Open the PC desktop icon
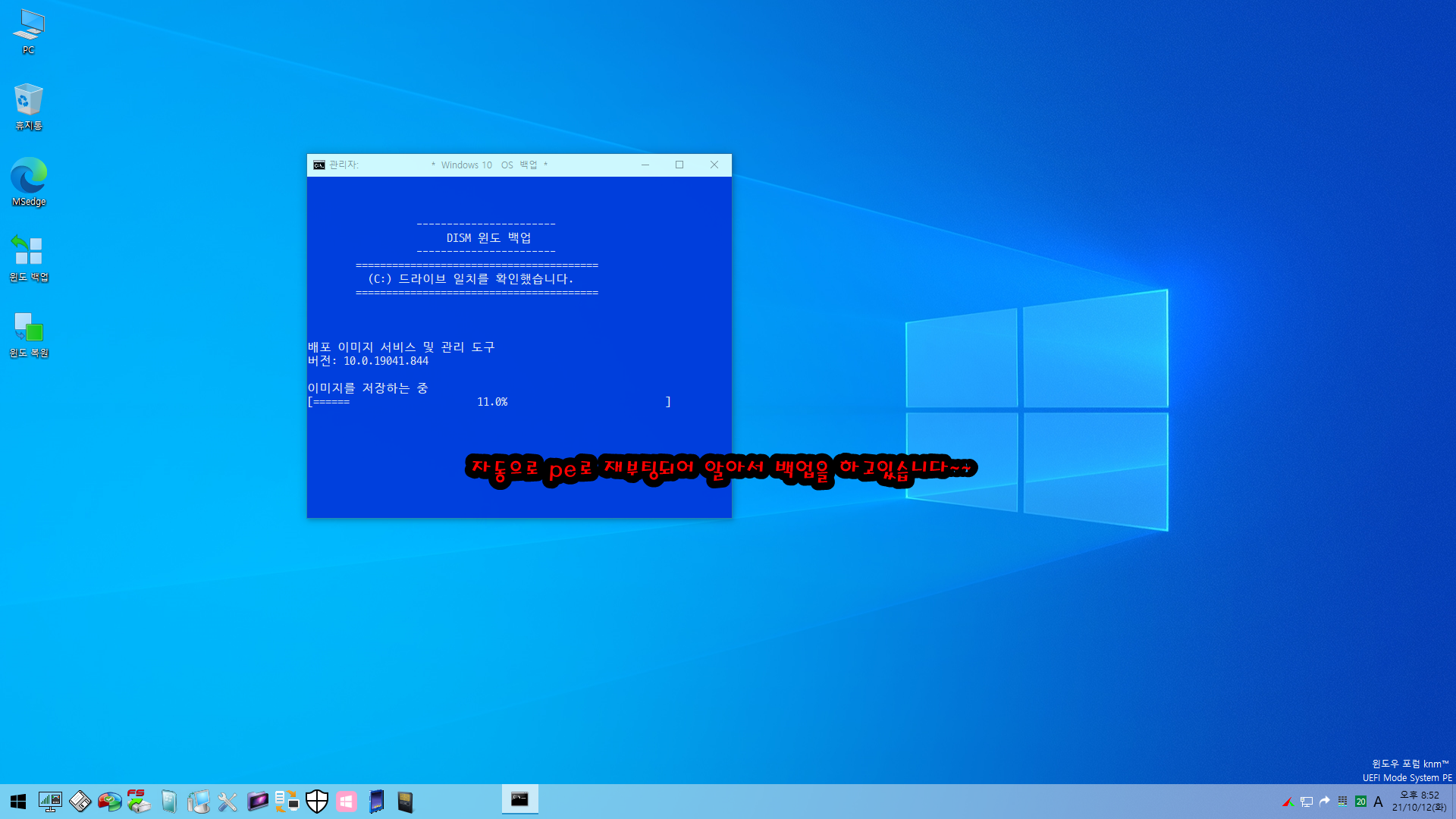 coord(29,32)
